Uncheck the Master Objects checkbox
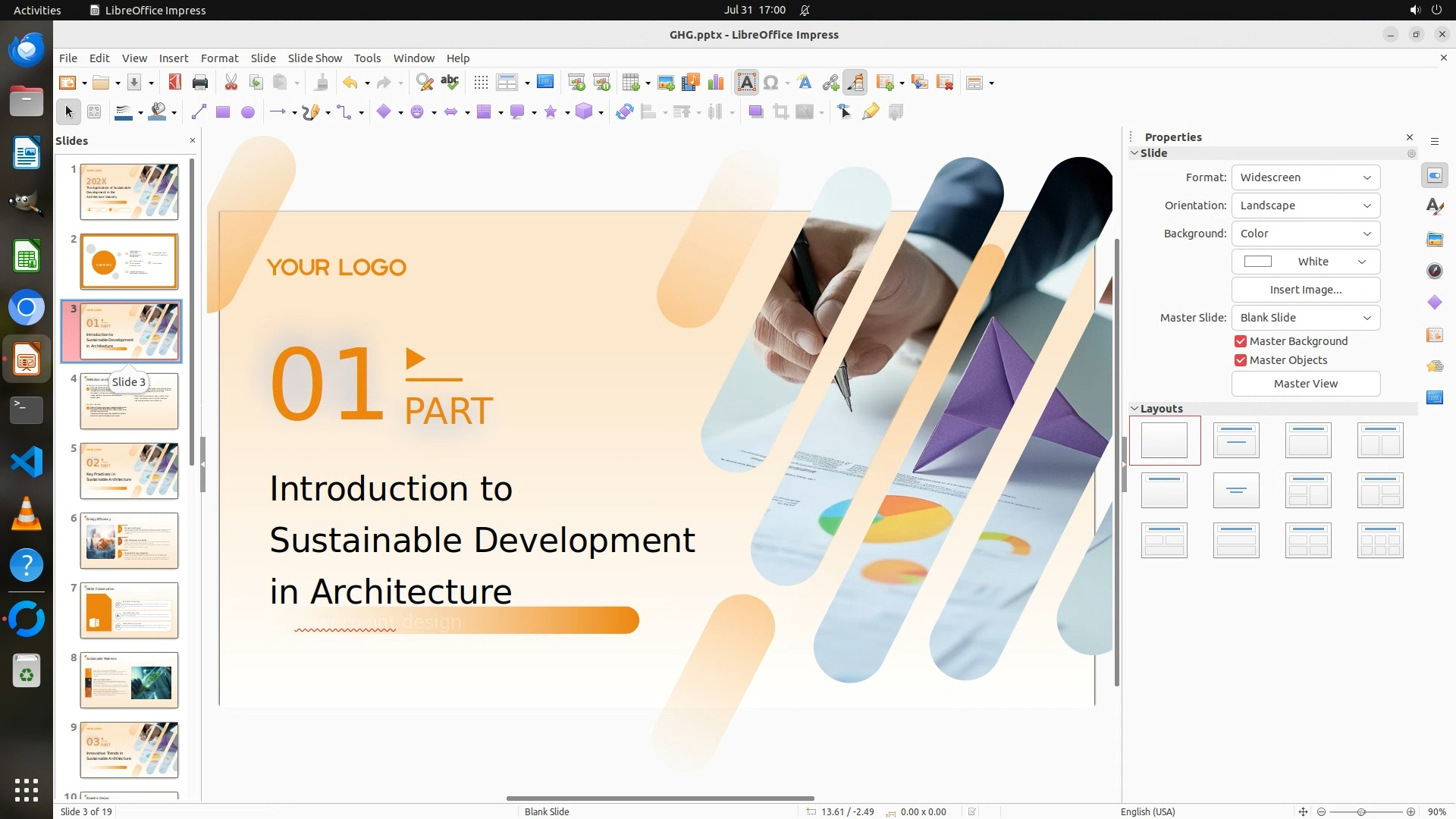The width and height of the screenshot is (1456, 819). (x=1241, y=360)
